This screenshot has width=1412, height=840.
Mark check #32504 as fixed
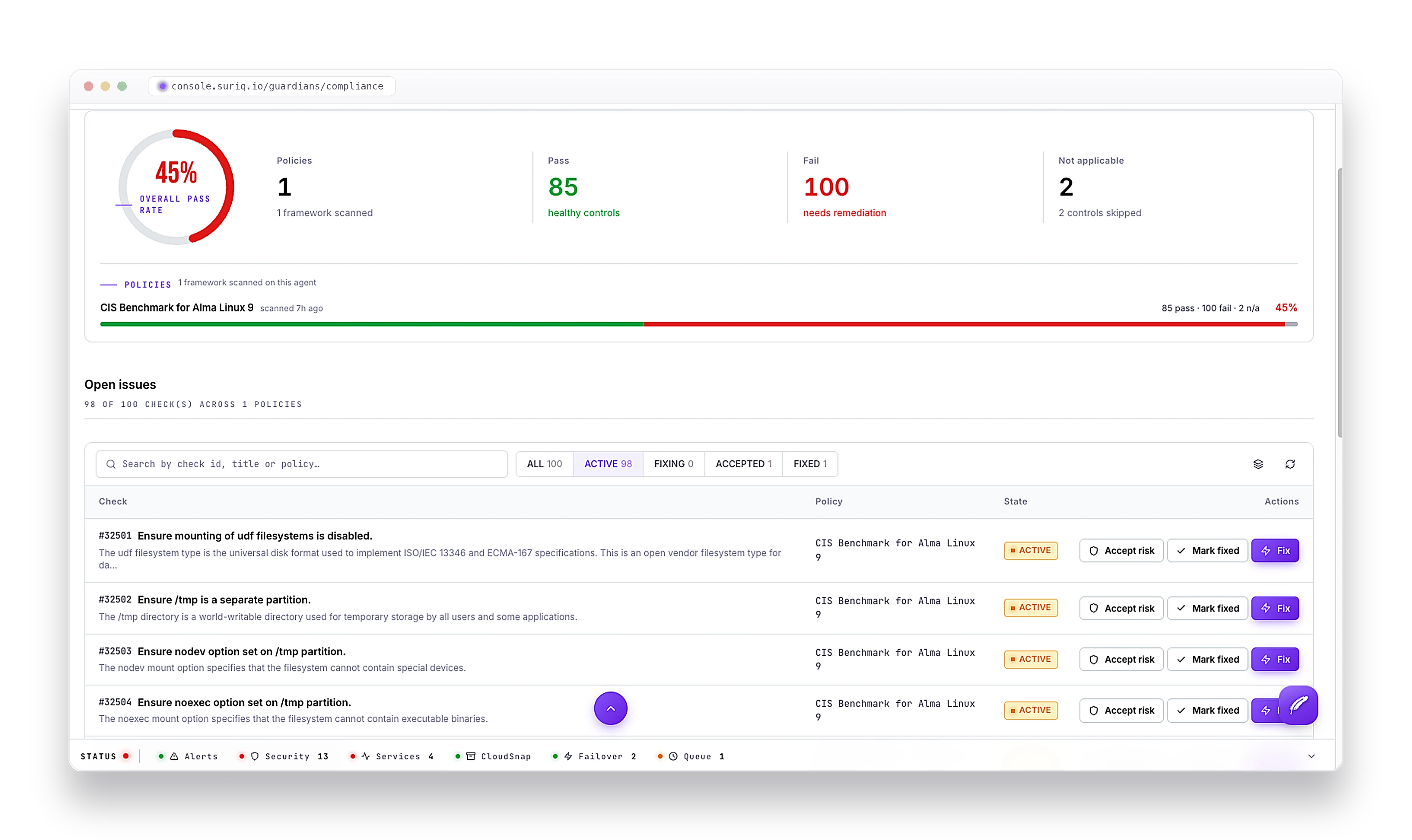[1207, 711]
